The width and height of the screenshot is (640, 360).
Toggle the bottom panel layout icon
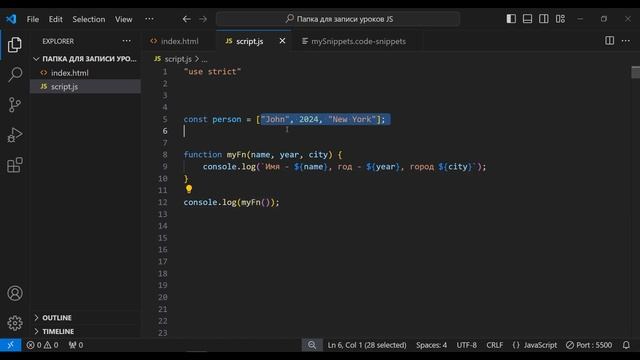pyautogui.click(x=527, y=19)
